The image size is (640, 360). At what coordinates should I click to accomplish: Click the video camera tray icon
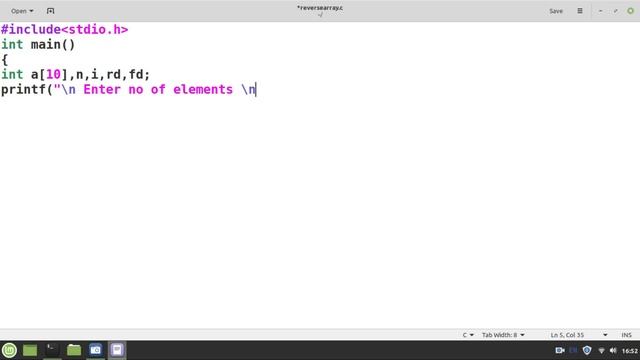coord(560,350)
